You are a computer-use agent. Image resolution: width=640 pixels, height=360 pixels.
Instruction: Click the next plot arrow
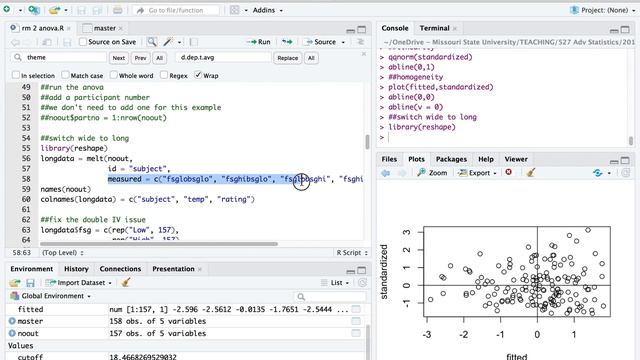(x=402, y=173)
